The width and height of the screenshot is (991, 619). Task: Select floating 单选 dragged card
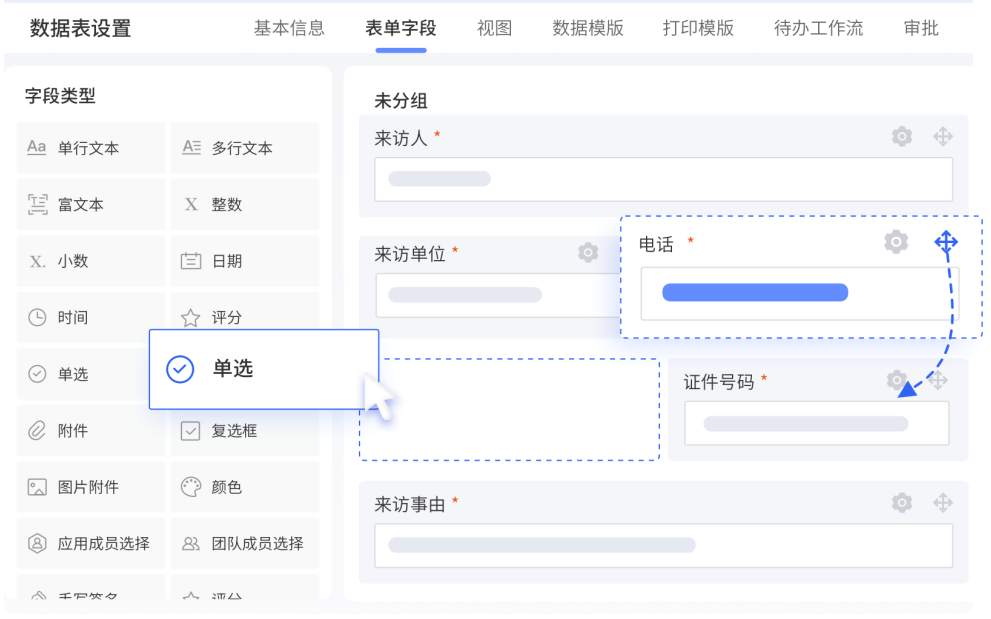264,369
